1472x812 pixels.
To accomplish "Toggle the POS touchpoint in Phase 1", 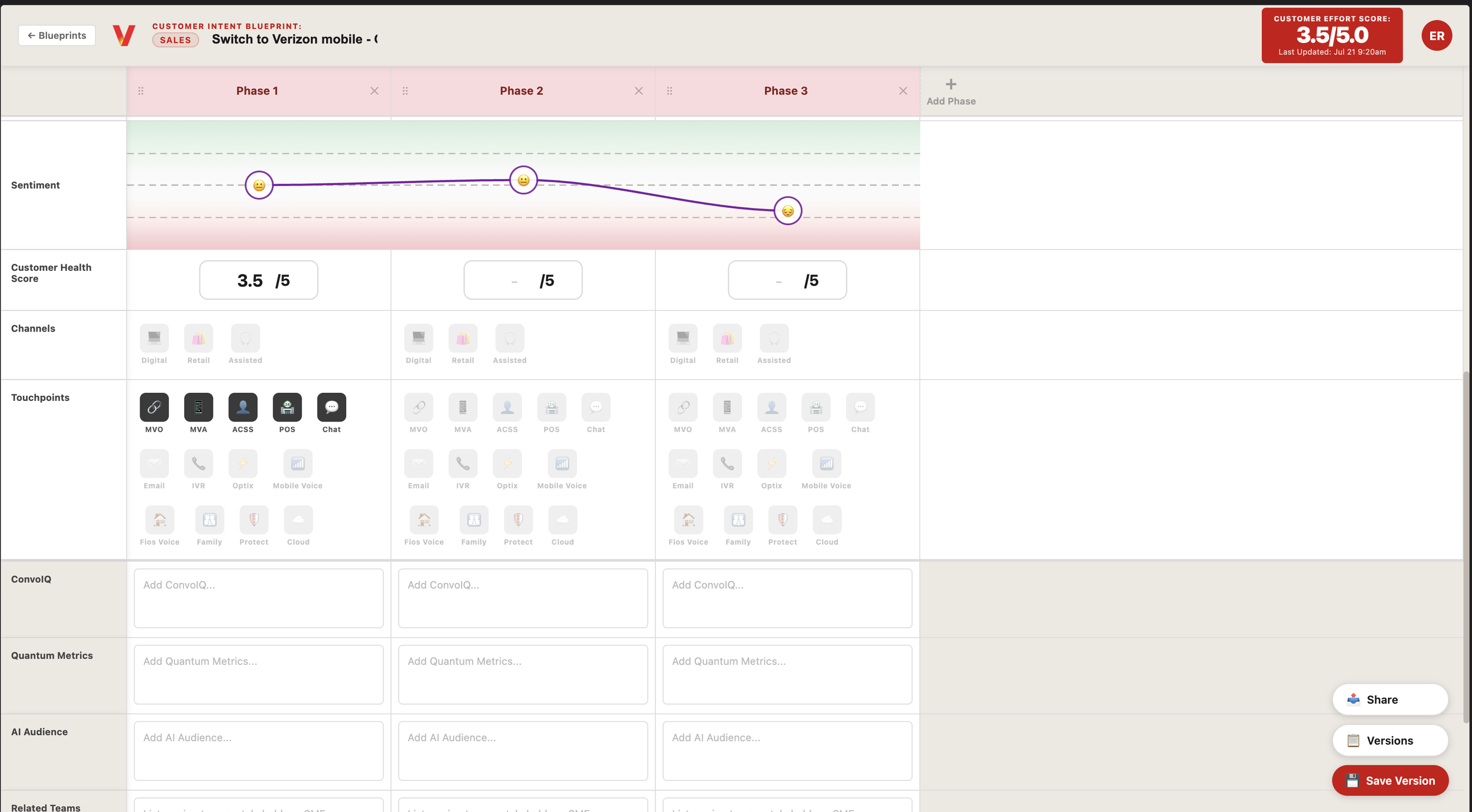I will [287, 407].
